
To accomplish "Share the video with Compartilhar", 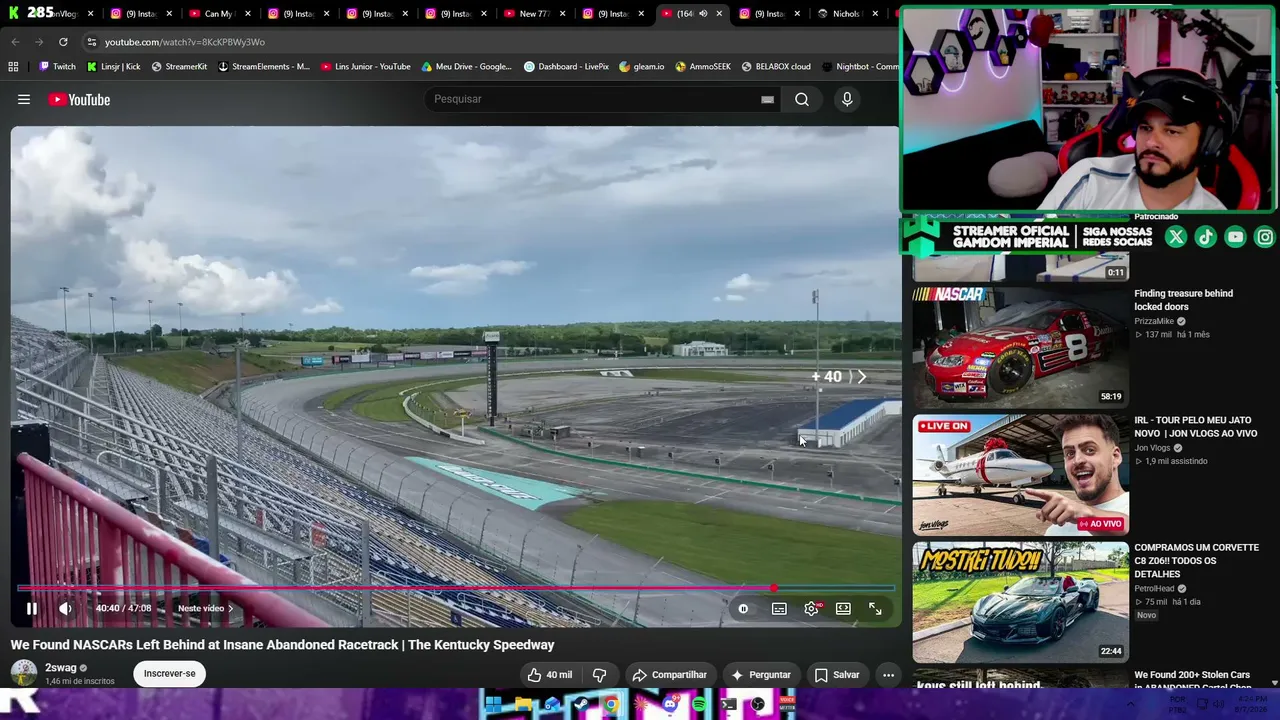I will click(670, 675).
